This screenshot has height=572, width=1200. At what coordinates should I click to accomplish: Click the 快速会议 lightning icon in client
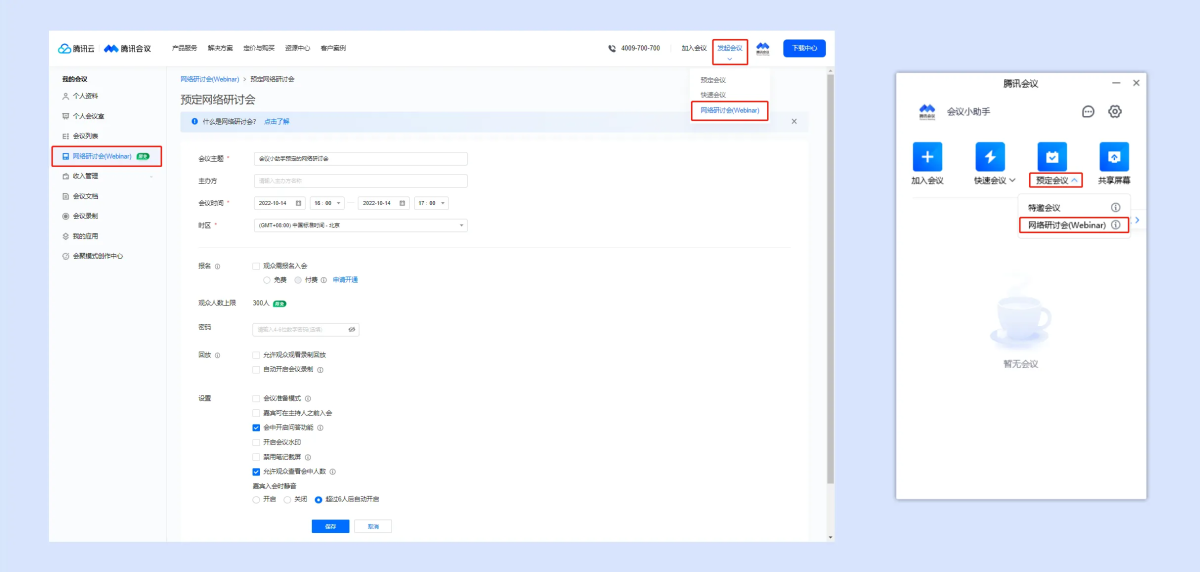tap(990, 157)
